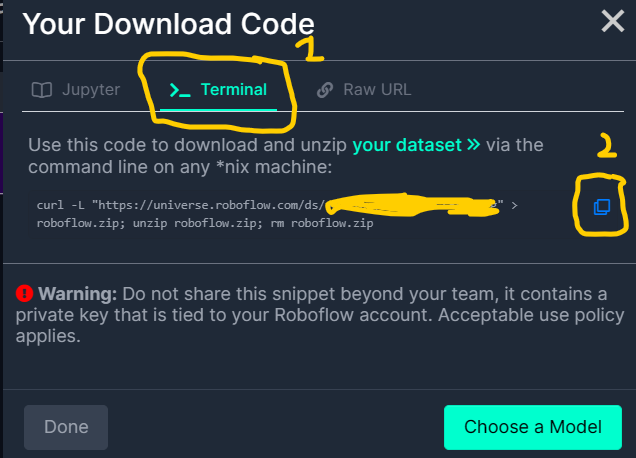
Task: Open the Raw URL tab
Action: 364,90
